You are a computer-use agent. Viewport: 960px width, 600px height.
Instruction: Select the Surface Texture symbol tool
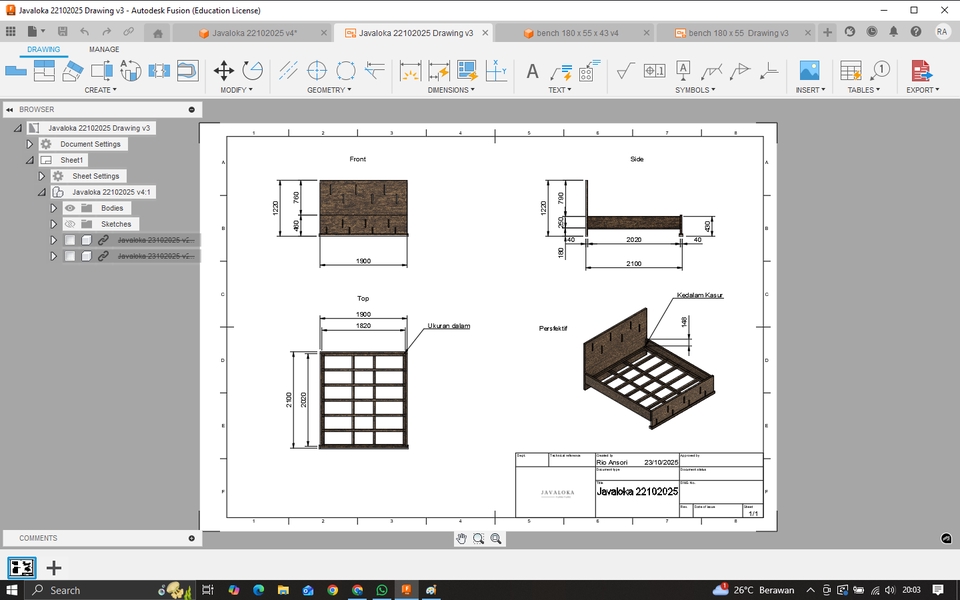click(625, 71)
